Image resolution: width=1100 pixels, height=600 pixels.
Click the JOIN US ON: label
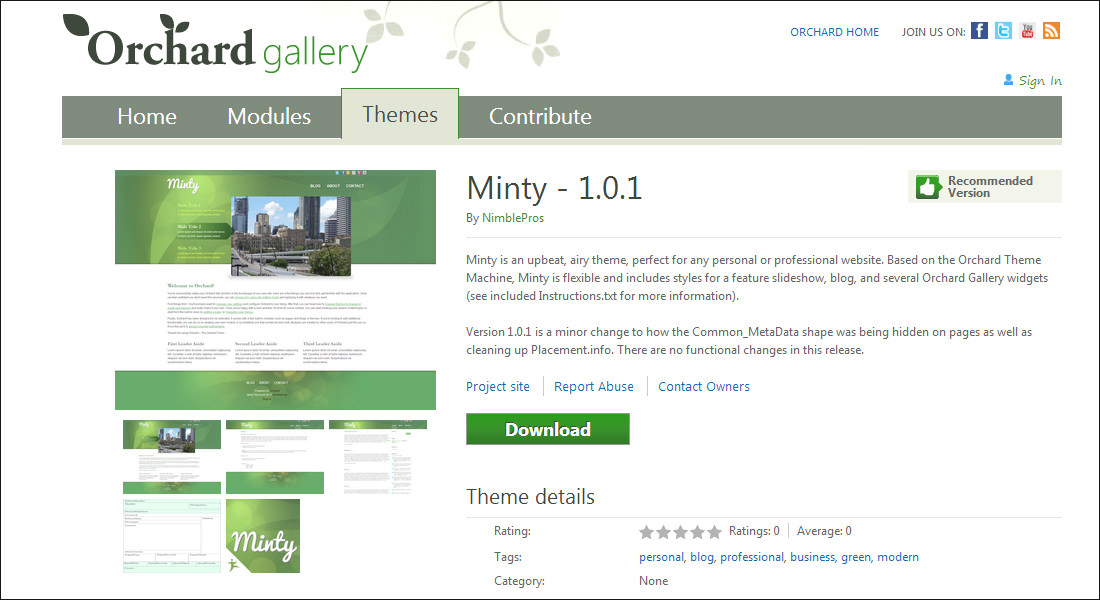934,32
